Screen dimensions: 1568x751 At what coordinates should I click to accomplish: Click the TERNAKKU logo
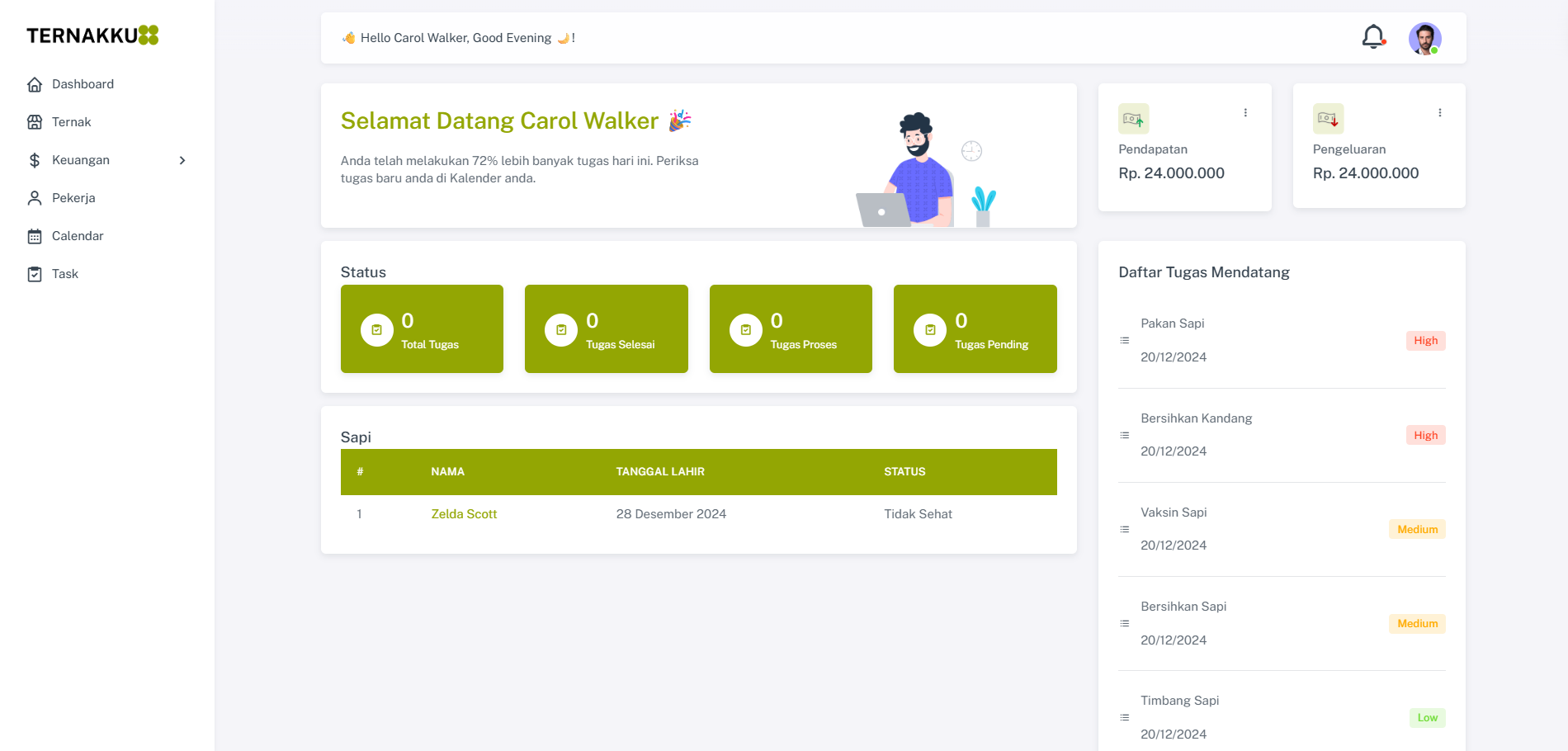point(92,35)
